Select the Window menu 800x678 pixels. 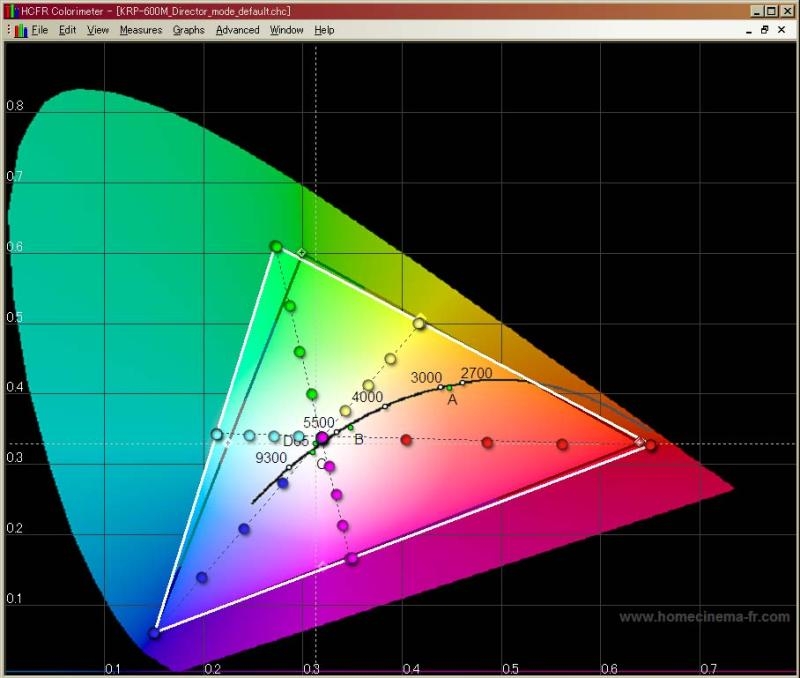286,30
